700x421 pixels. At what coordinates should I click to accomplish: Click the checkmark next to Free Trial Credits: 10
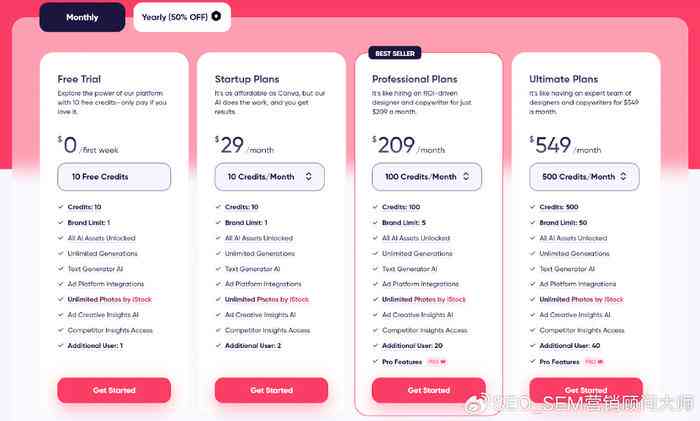pos(60,207)
